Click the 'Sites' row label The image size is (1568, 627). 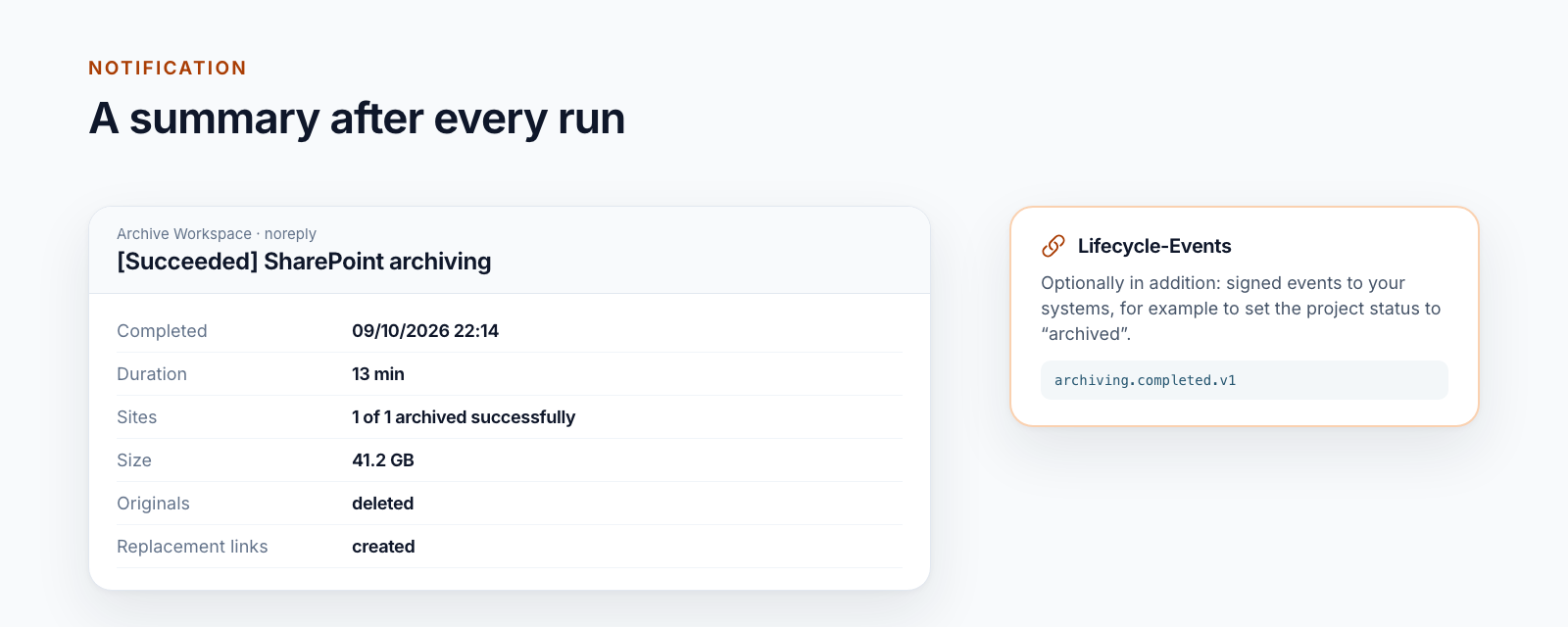pyautogui.click(x=136, y=417)
